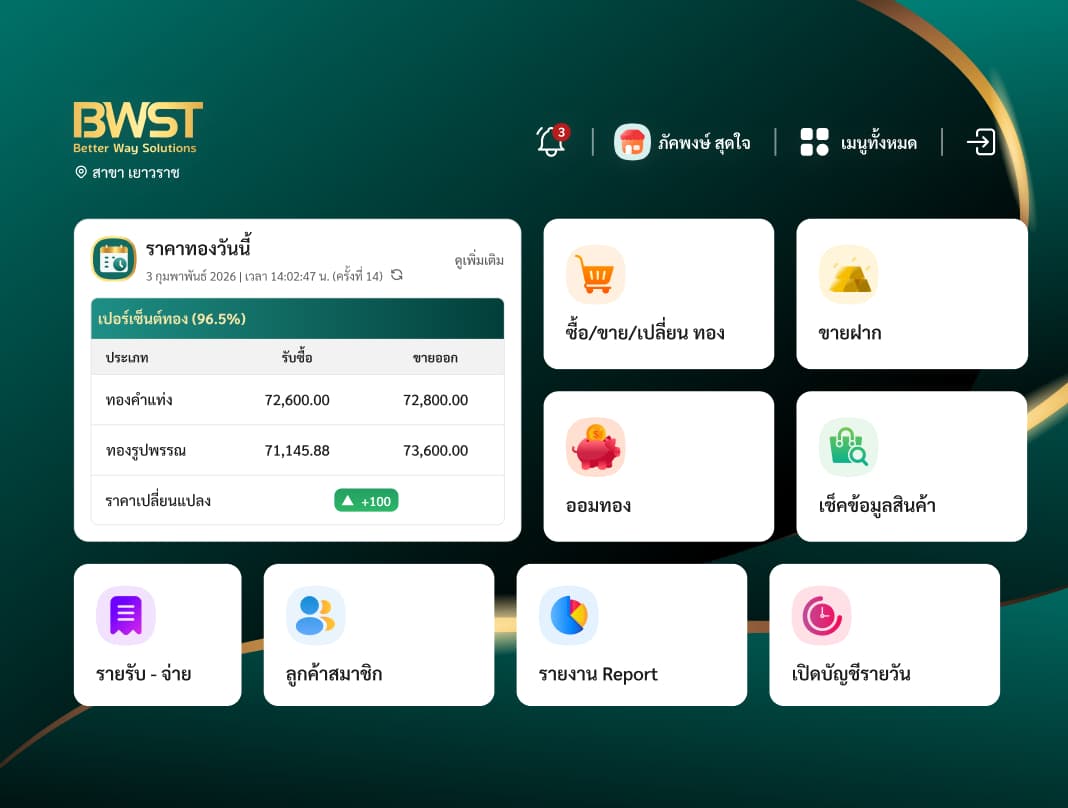Open the ดูเพิ่มเติม link
The height and width of the screenshot is (808, 1068).
click(x=479, y=260)
